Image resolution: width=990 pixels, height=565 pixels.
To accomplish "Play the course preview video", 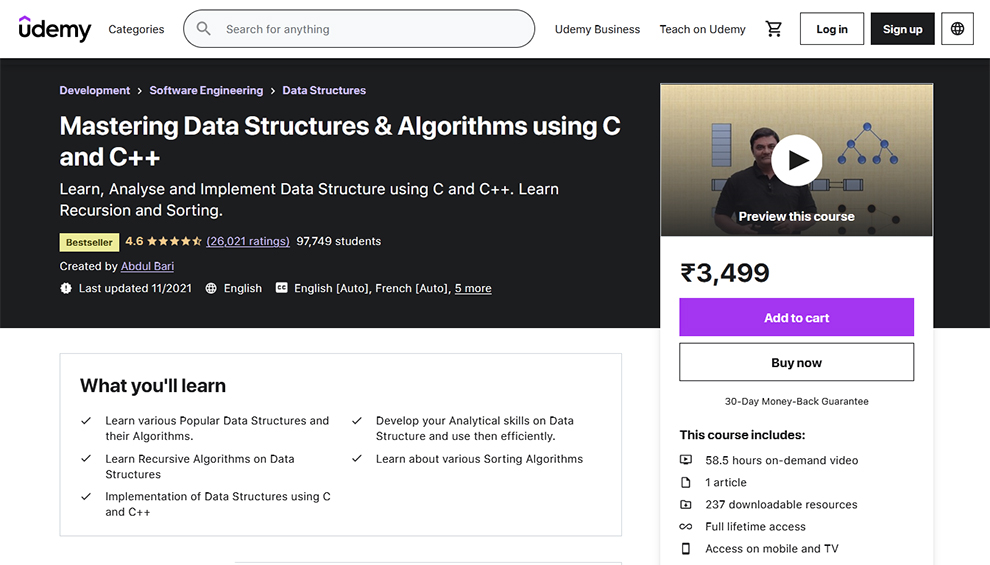I will (x=797, y=160).
